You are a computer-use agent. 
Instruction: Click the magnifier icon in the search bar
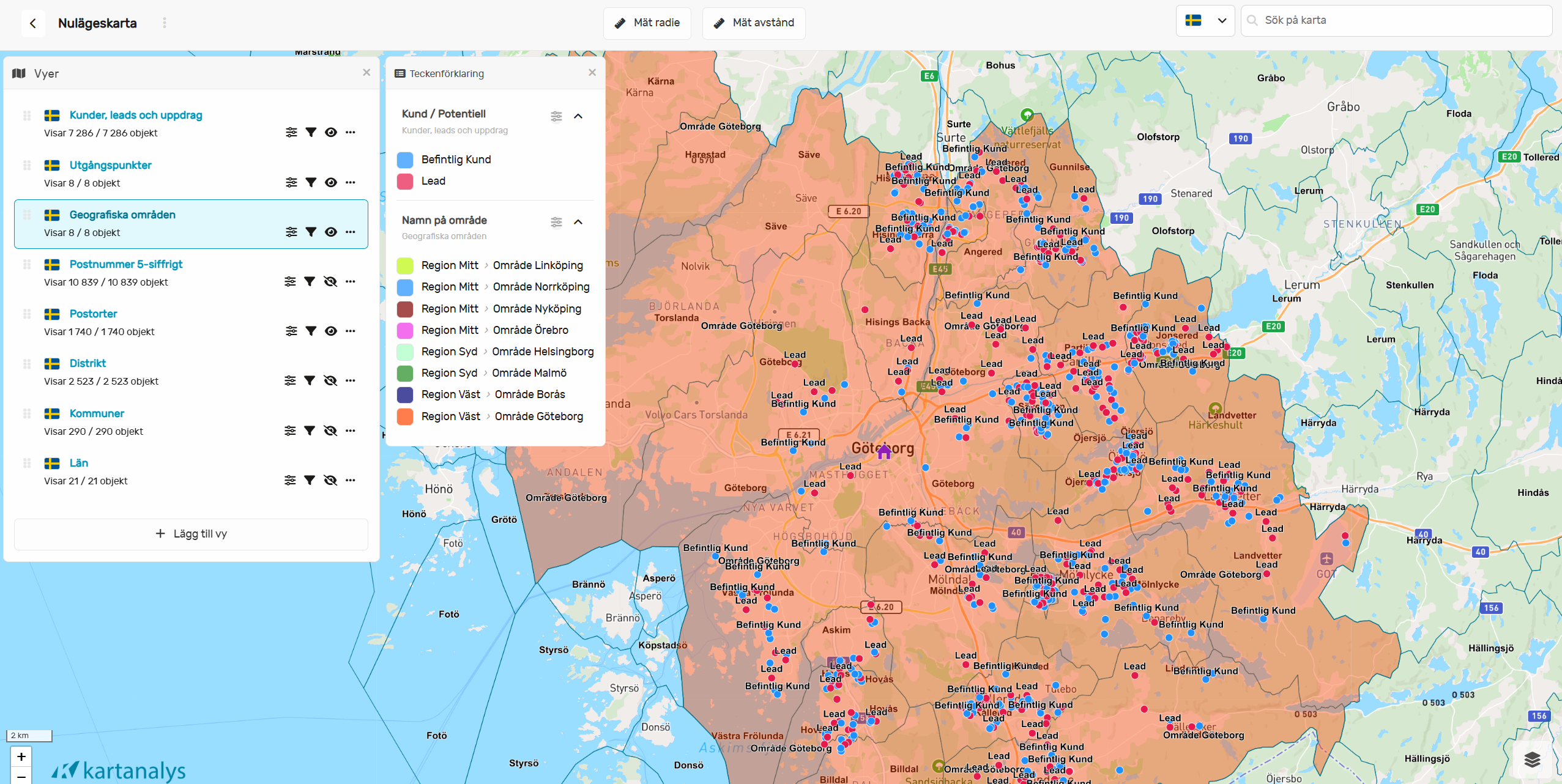point(1252,20)
